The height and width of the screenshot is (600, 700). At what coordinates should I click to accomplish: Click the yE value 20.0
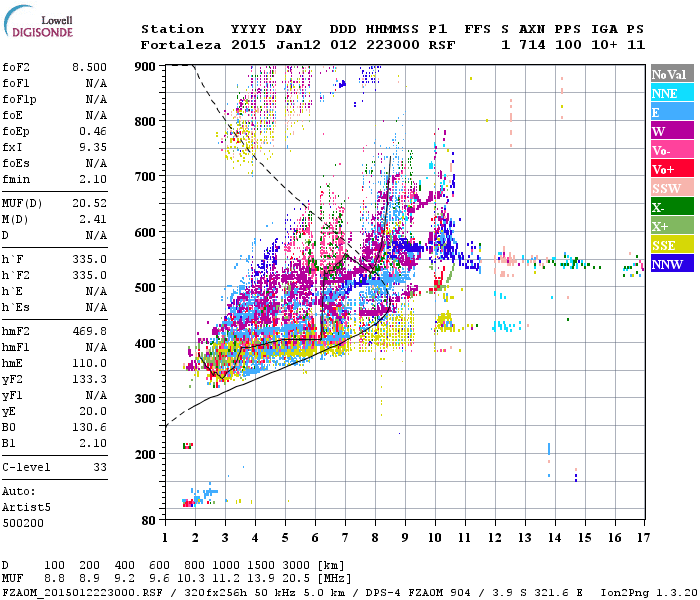pos(93,412)
